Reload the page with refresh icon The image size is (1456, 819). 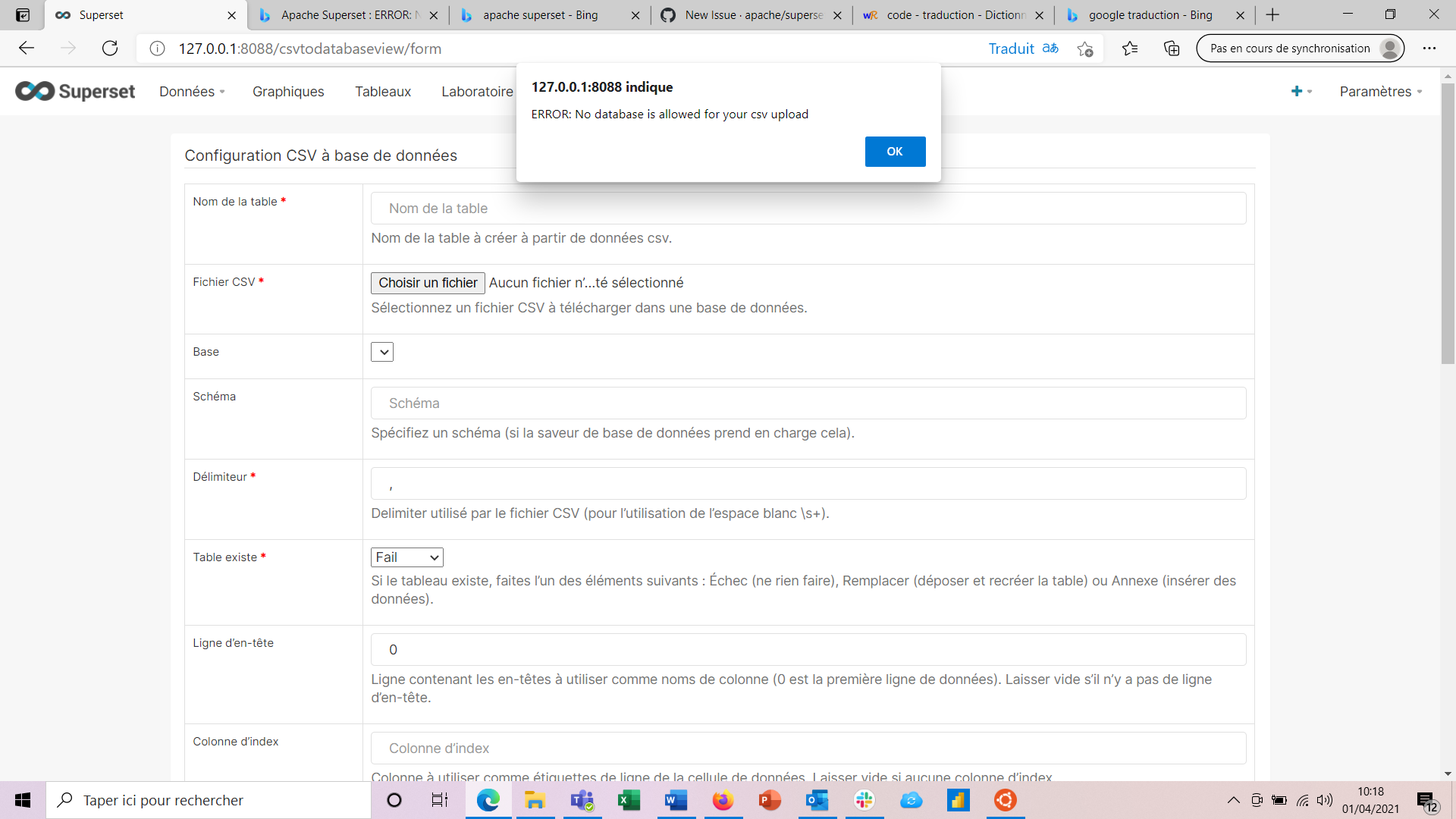(x=110, y=48)
